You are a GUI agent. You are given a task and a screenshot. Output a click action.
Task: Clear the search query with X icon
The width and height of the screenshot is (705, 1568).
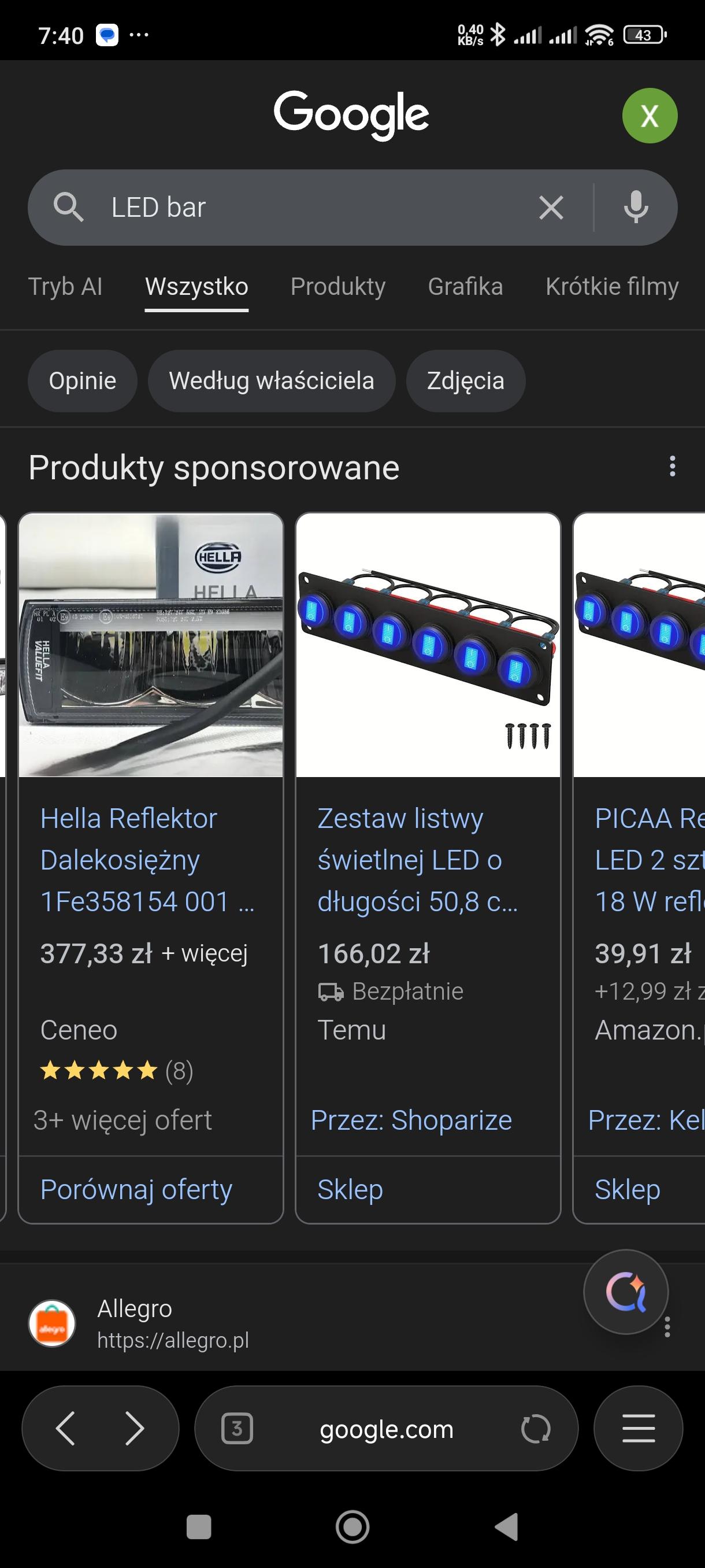pyautogui.click(x=551, y=208)
